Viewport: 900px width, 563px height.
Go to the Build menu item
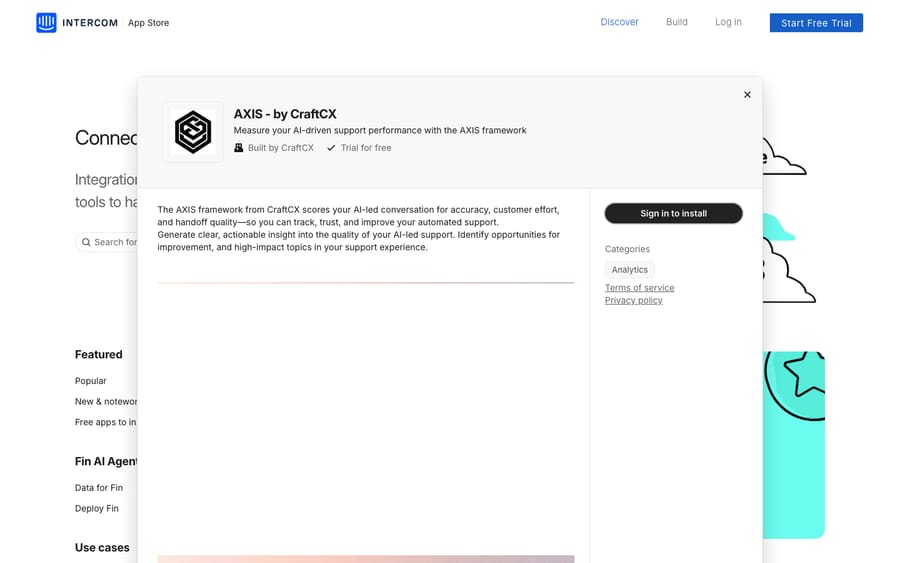point(677,22)
